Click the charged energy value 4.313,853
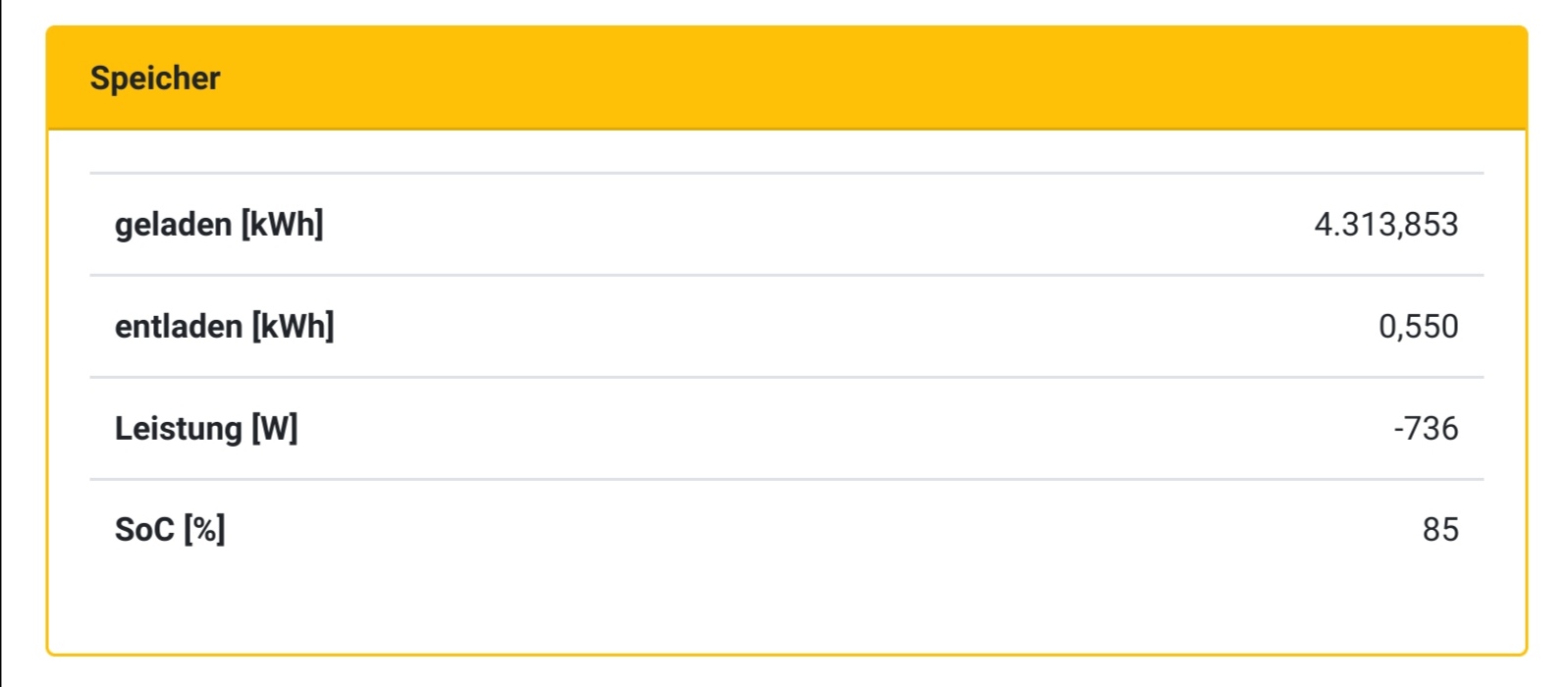1568x687 pixels. 1385,225
